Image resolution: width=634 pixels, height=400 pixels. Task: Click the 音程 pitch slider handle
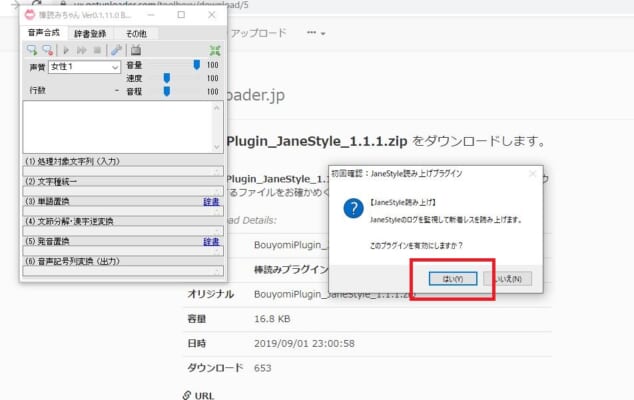point(167,91)
